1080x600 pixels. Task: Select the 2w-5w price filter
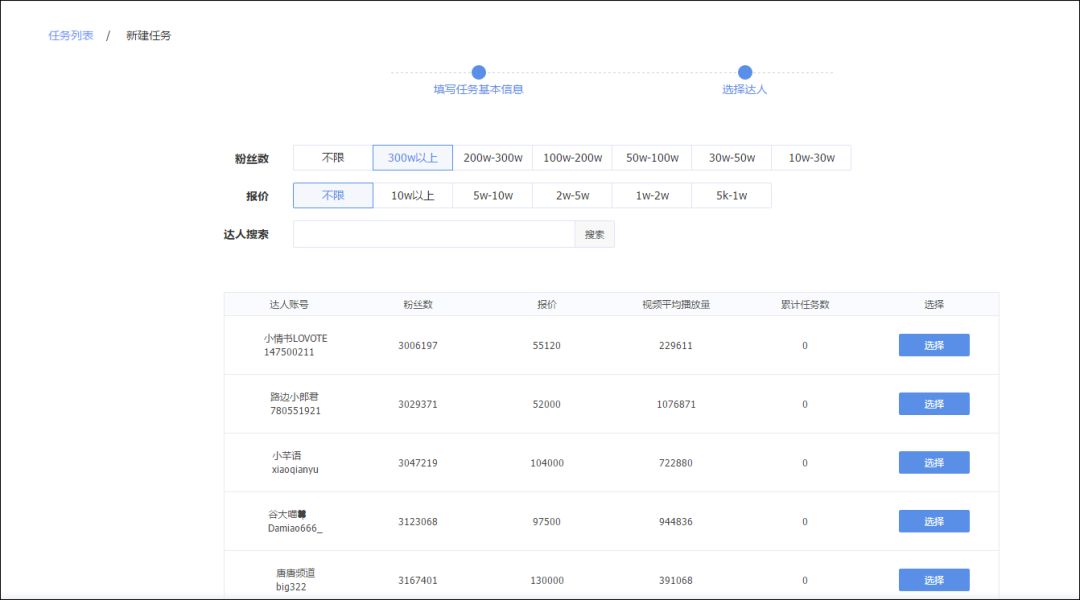pyautogui.click(x=572, y=195)
